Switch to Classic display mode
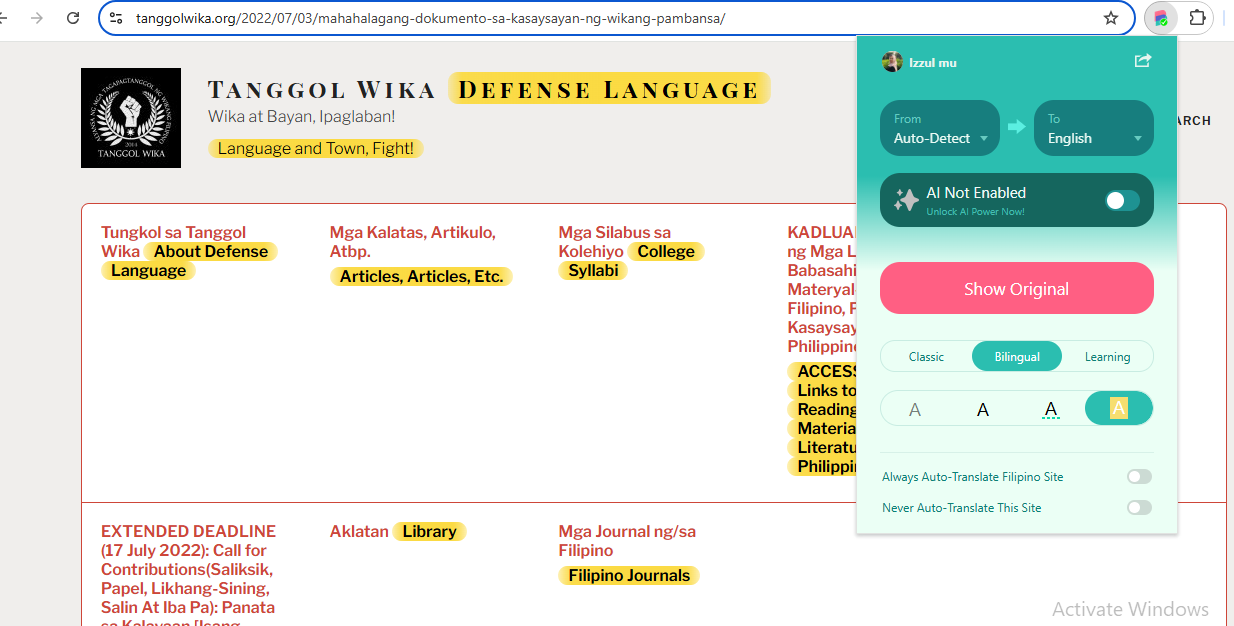 [926, 357]
